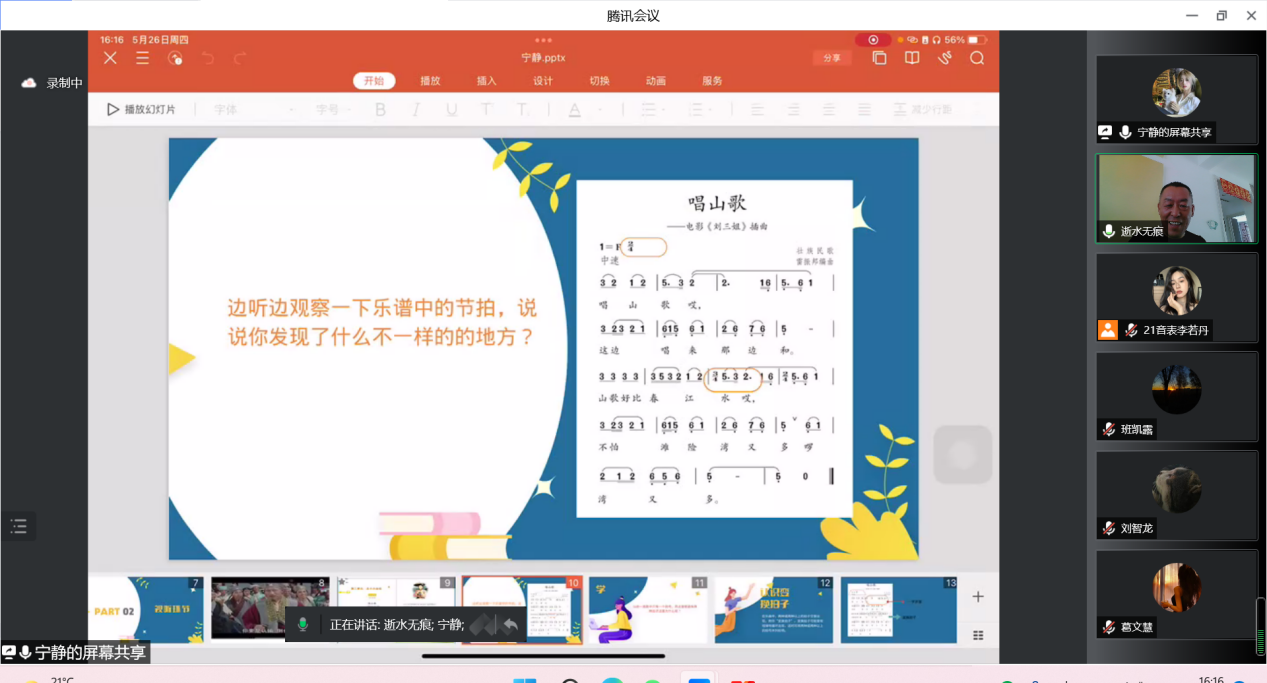The height and width of the screenshot is (683, 1267).
Task: Expand the font color dropdown arrow
Action: [600, 110]
